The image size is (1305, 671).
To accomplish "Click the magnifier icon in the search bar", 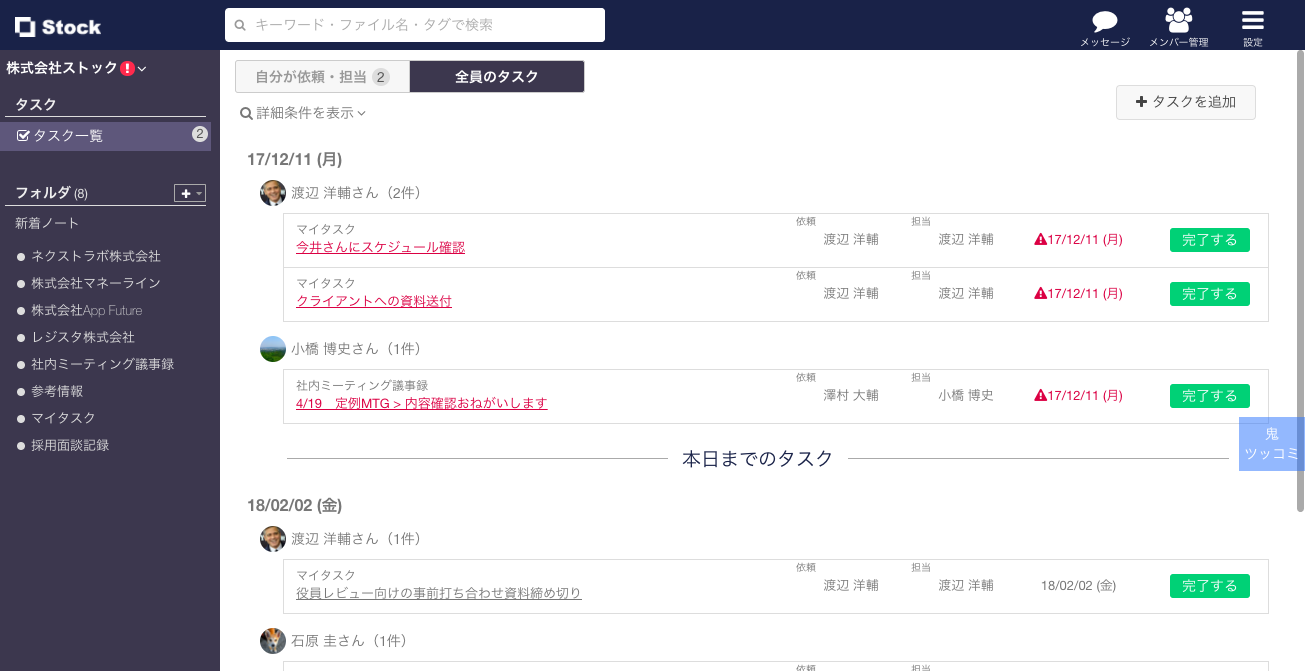I will coord(238,25).
